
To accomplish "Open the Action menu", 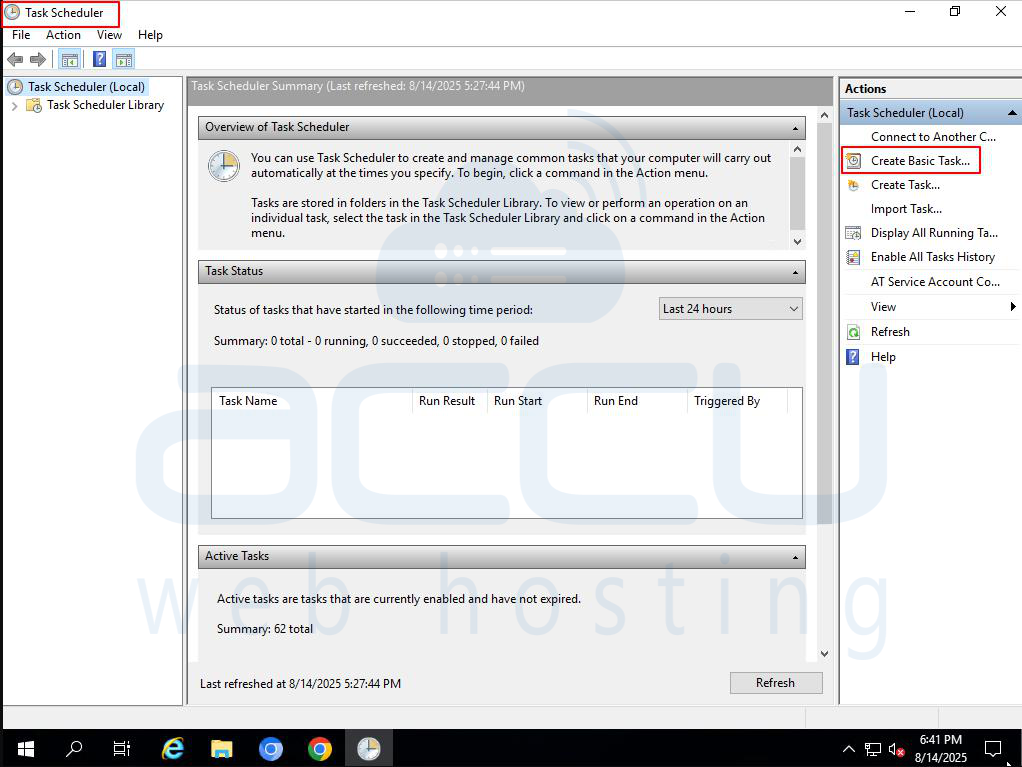I will pos(63,34).
